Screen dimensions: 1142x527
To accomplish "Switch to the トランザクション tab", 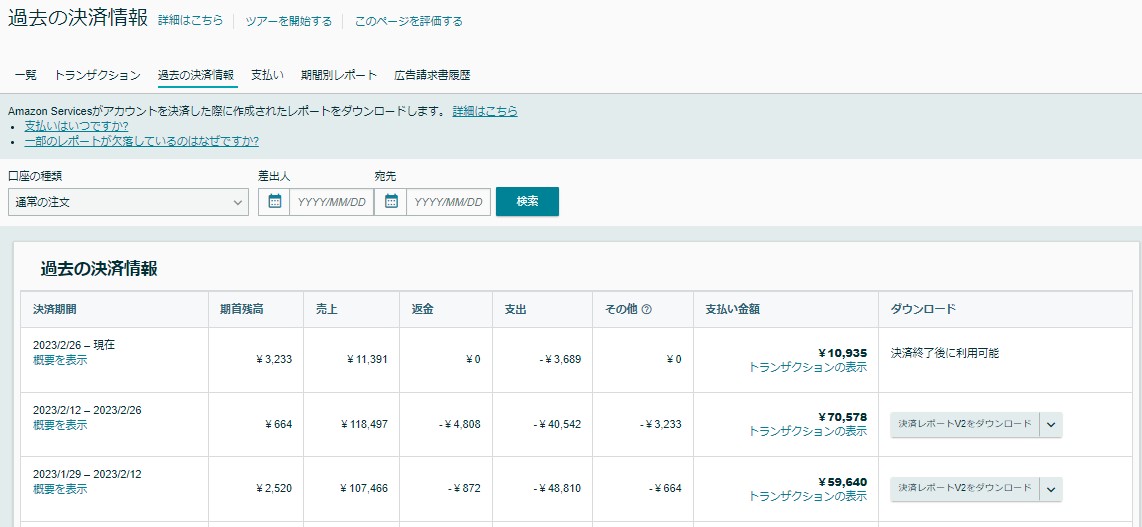I will tap(97, 75).
